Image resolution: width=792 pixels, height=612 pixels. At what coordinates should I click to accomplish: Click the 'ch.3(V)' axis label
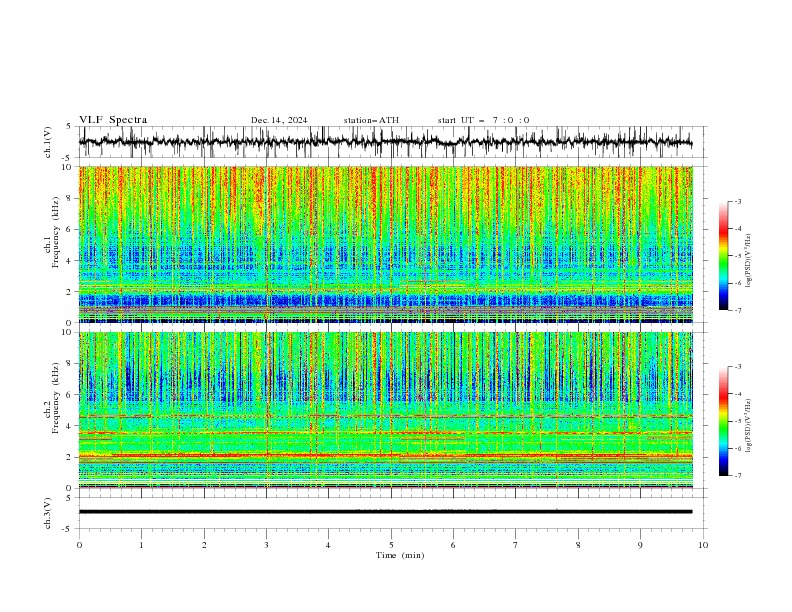tap(48, 513)
